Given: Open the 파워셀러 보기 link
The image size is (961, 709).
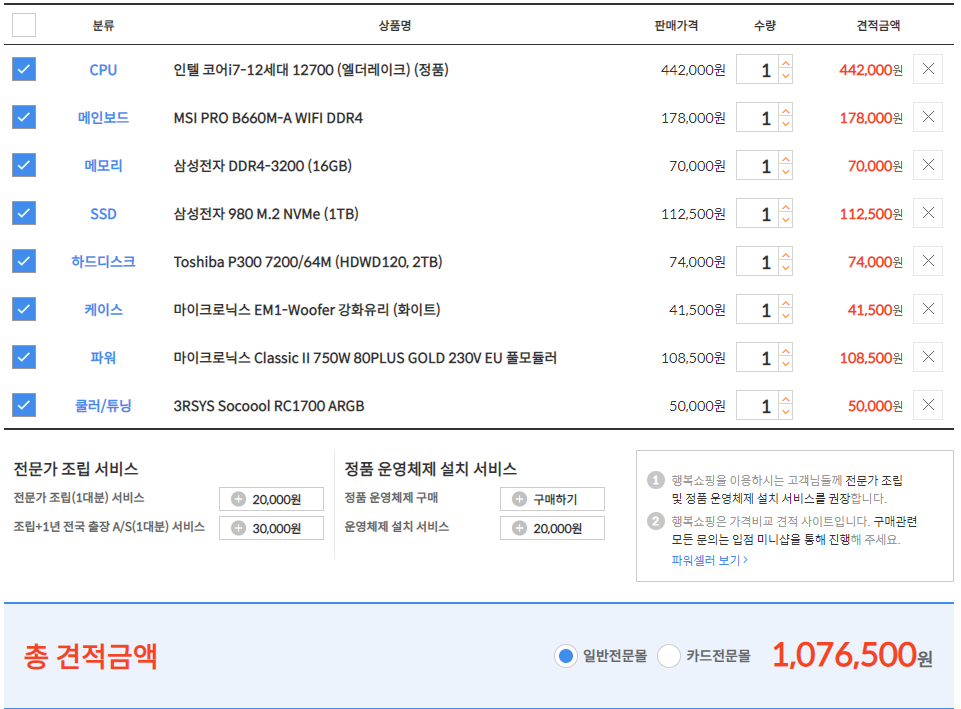Looking at the screenshot, I should (x=709, y=560).
